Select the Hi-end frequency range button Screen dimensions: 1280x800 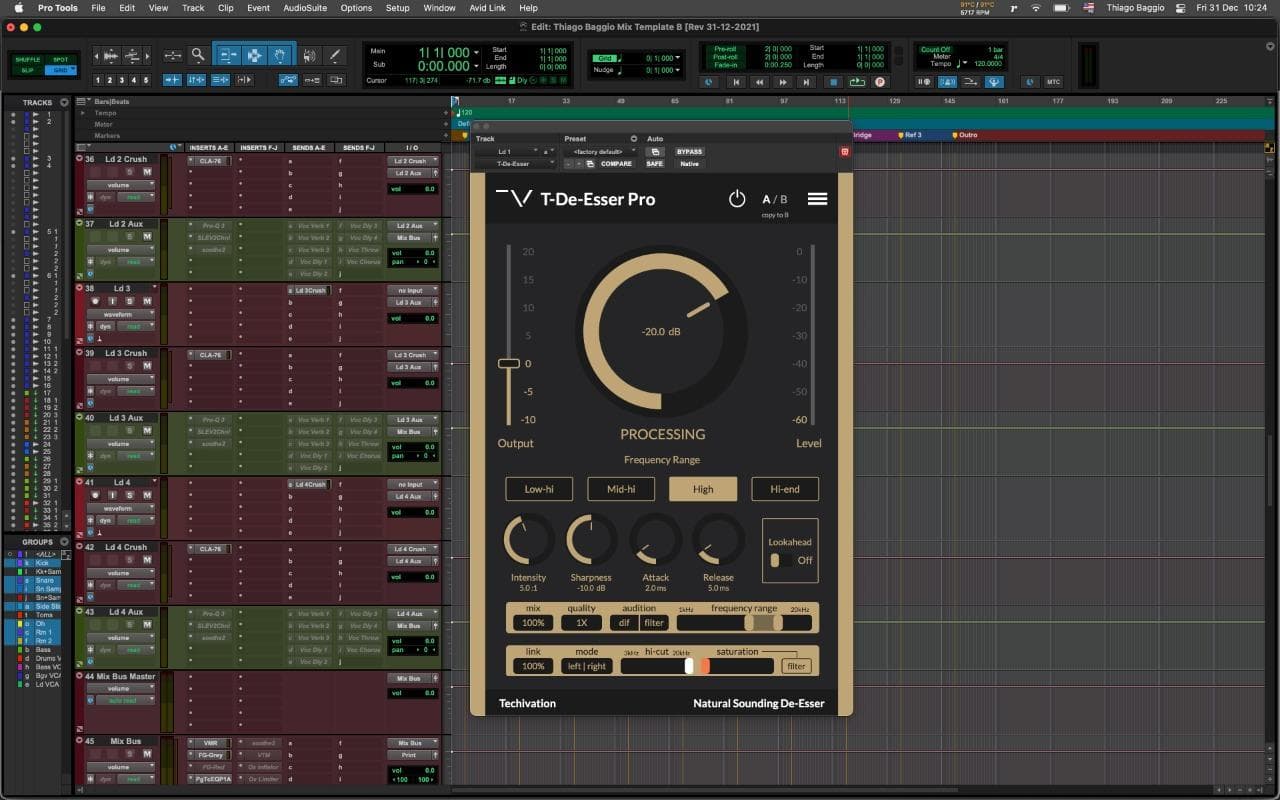tap(785, 489)
